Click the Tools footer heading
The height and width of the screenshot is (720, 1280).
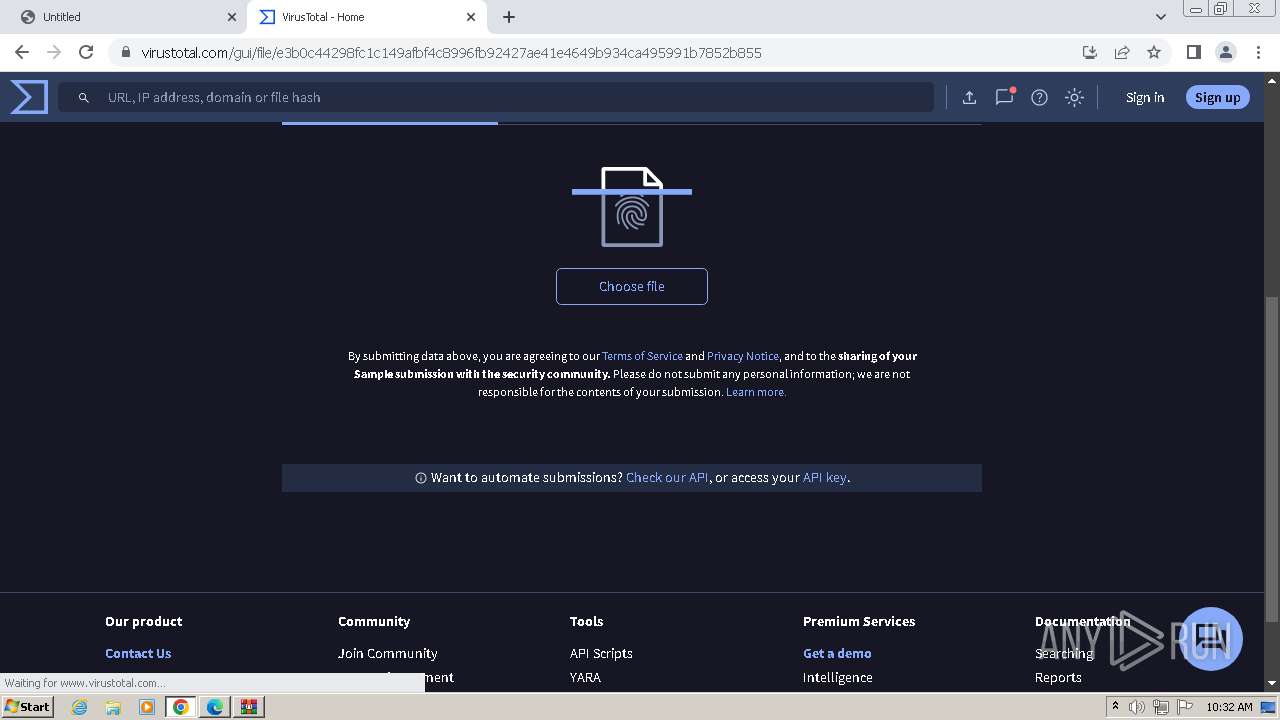(587, 621)
